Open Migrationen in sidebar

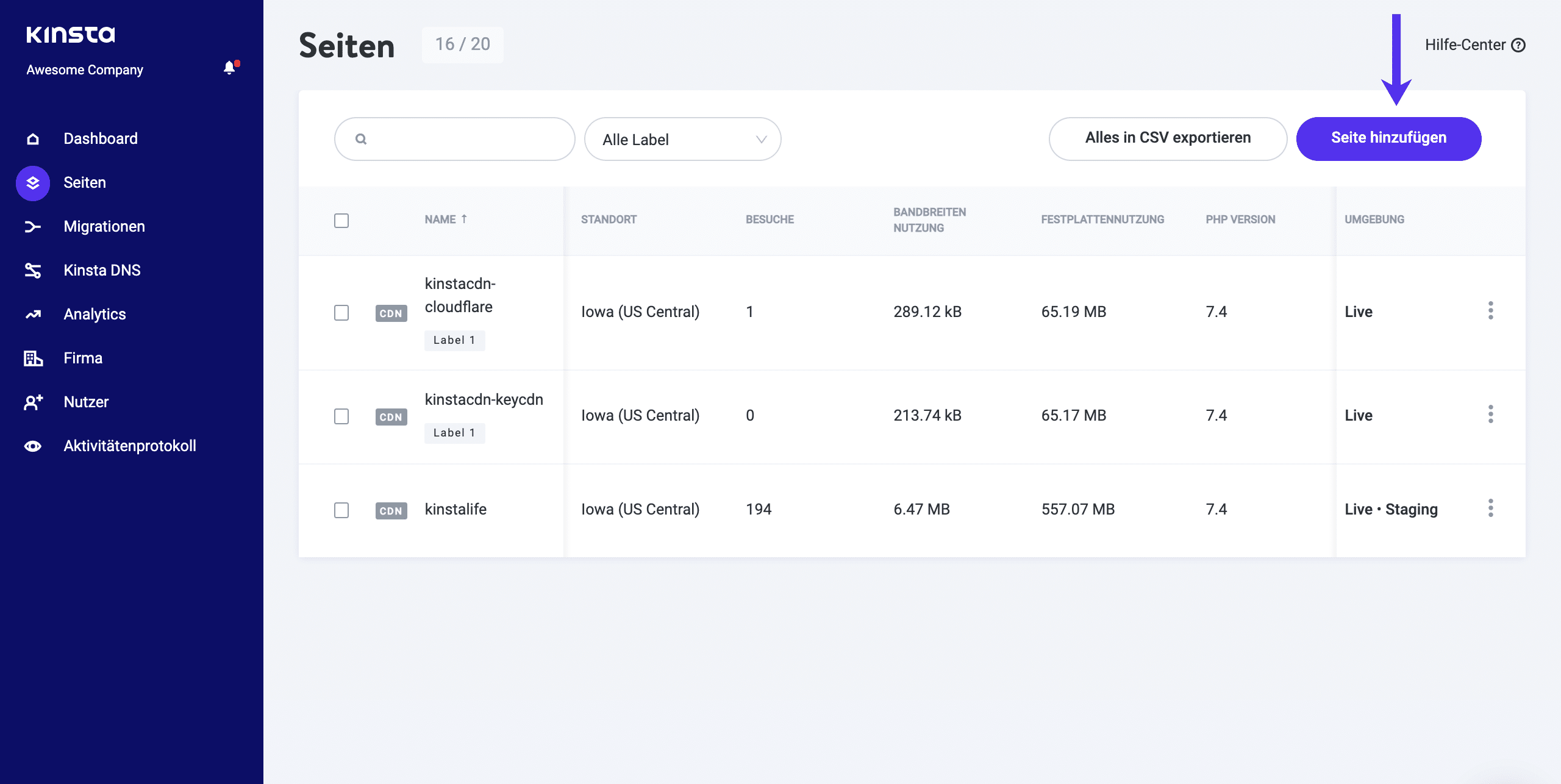point(104,227)
